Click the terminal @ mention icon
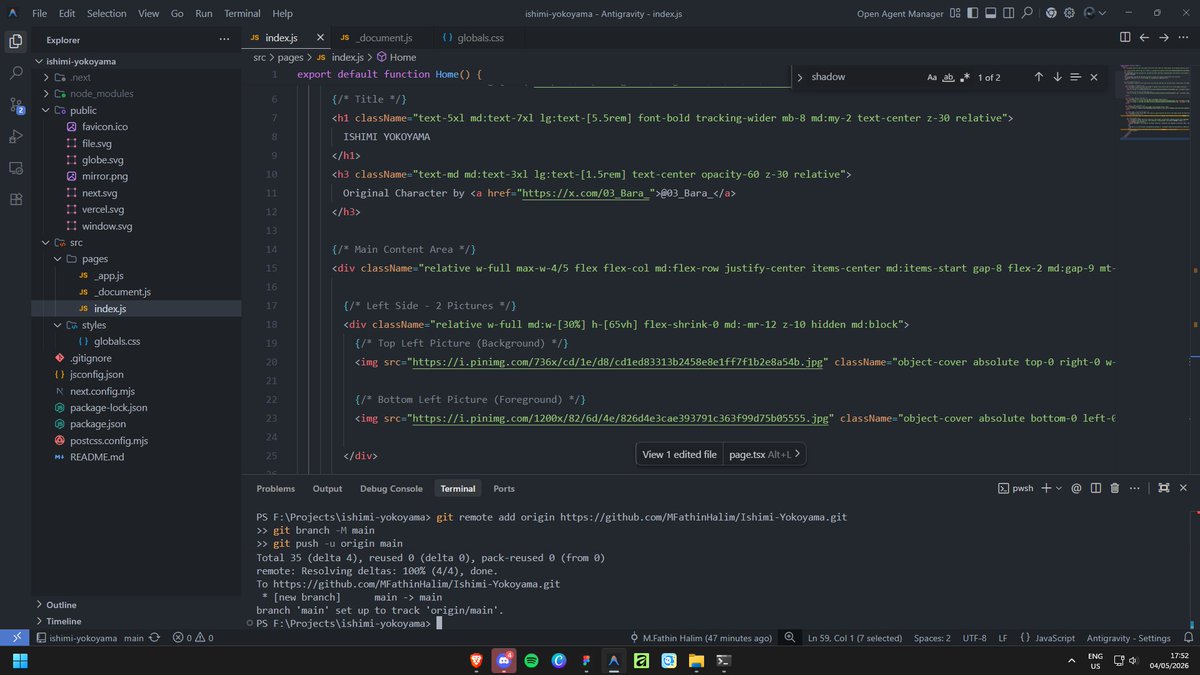1200x675 pixels. [x=1077, y=488]
